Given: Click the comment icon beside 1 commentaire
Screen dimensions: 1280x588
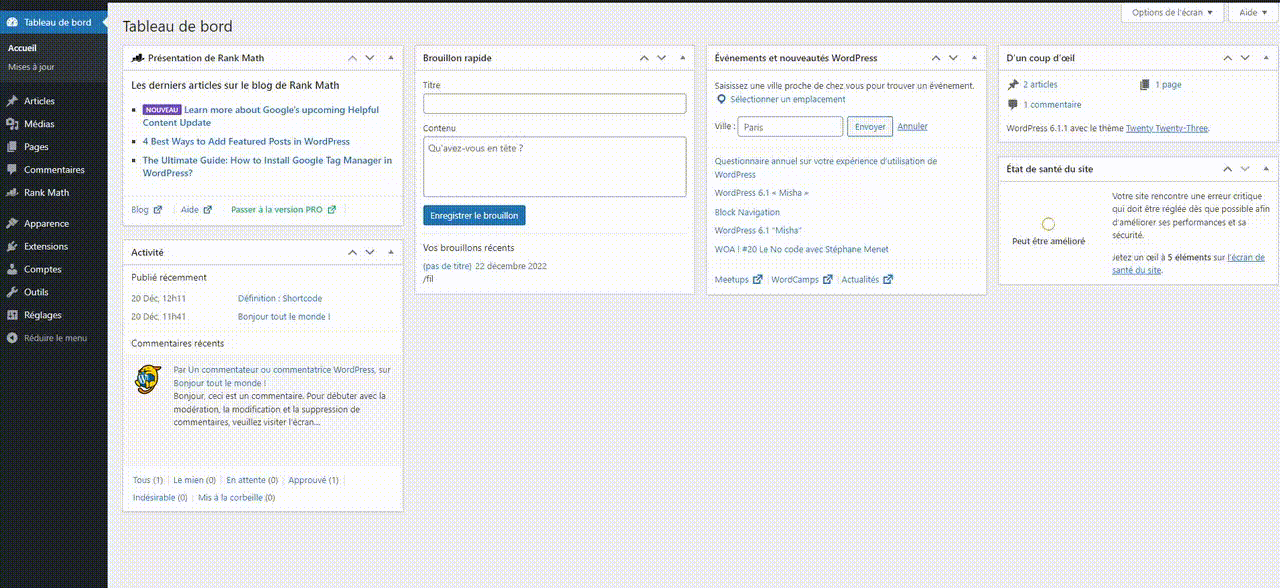Looking at the screenshot, I should click(x=1013, y=105).
